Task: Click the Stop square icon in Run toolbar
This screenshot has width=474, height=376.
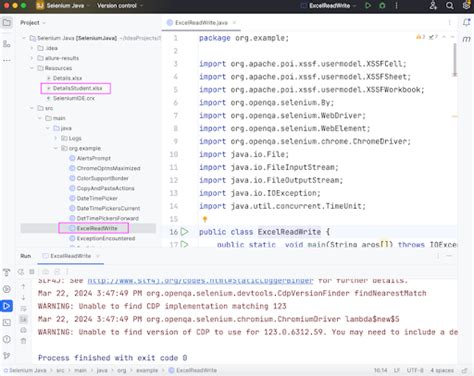Action: (32, 272)
